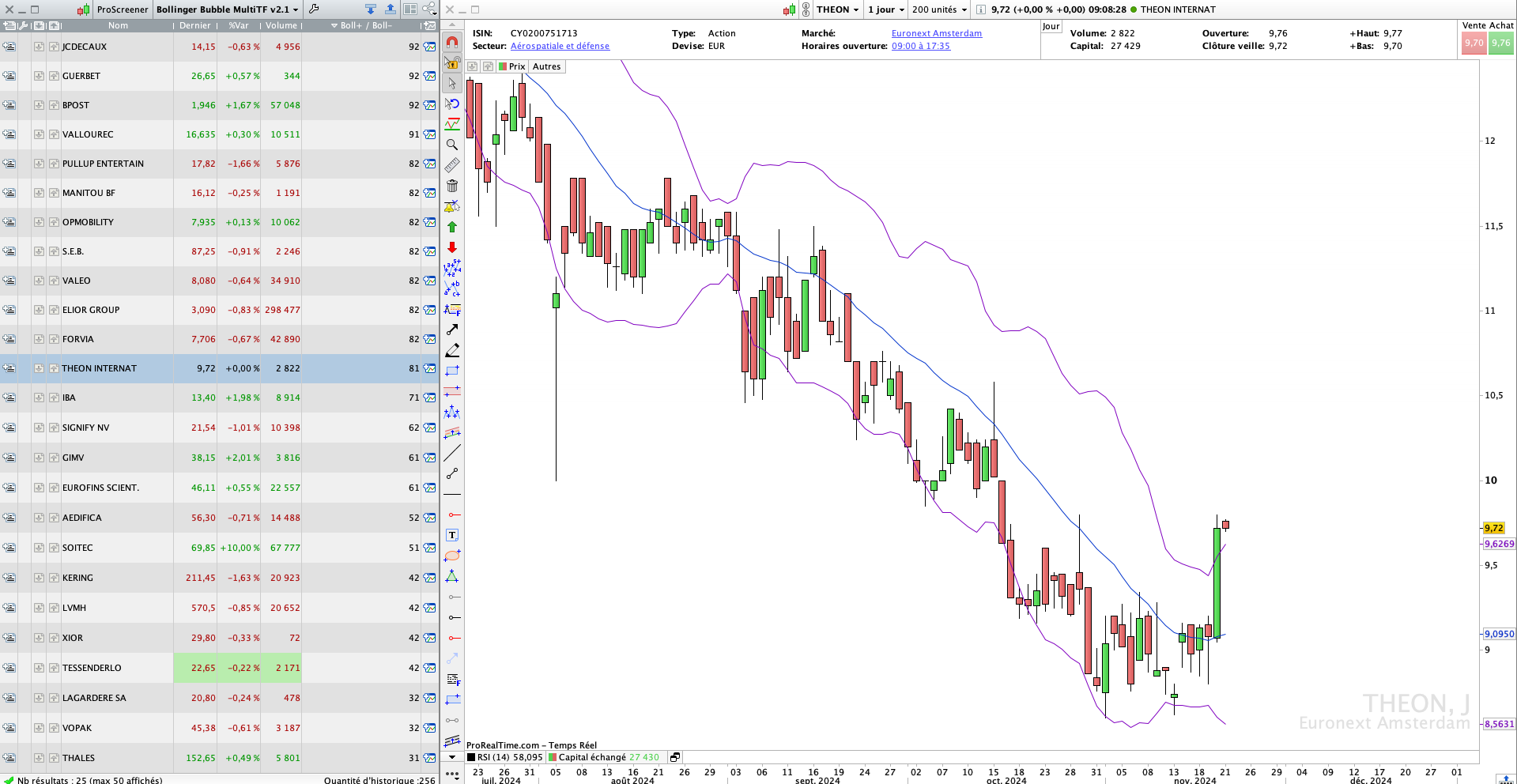This screenshot has height=784, width=1517.
Task: Select the rectangle drawing tool
Action: (452, 371)
